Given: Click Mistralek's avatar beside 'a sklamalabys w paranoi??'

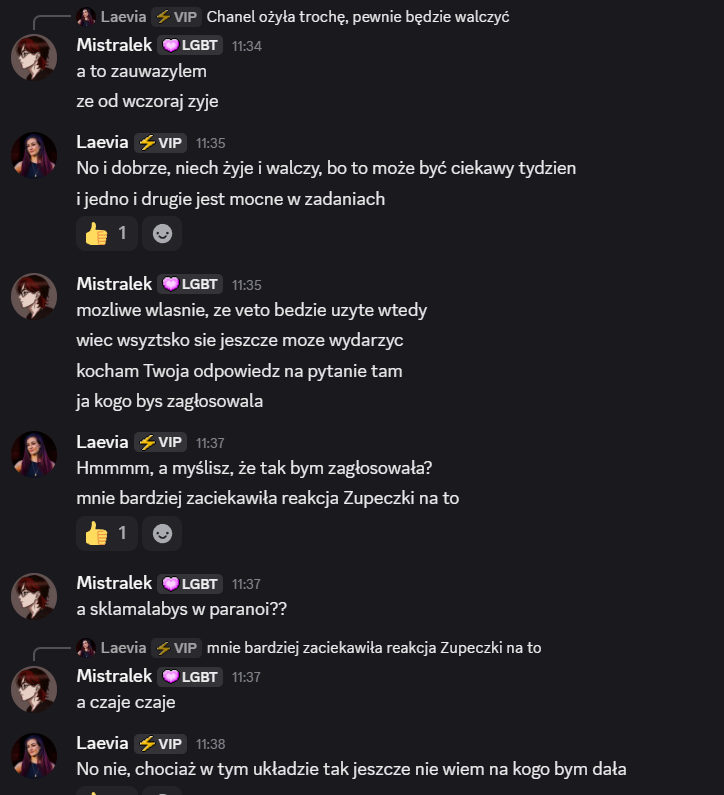Looking at the screenshot, I should coord(34,596).
